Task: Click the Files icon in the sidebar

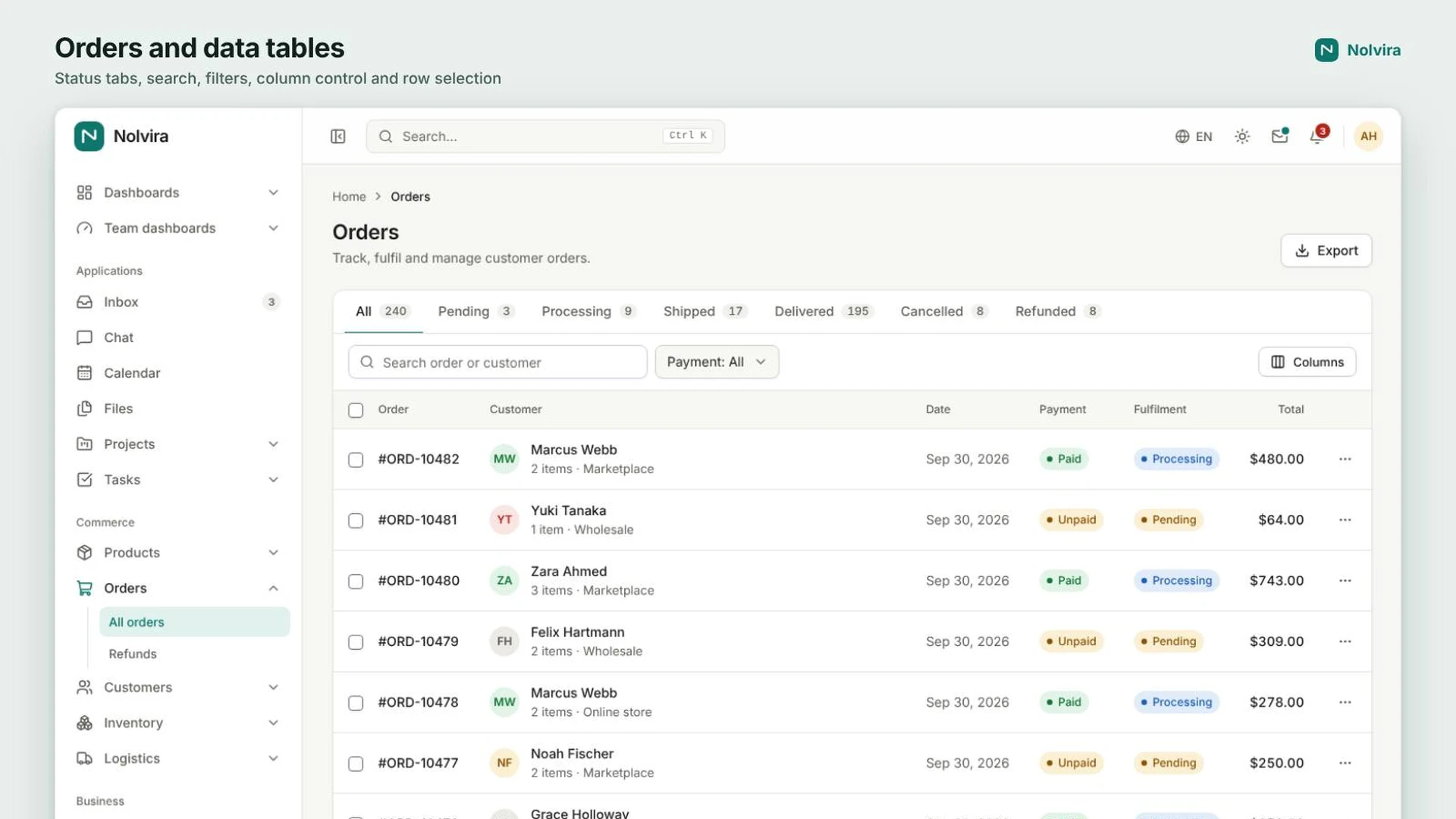Action: 84,409
